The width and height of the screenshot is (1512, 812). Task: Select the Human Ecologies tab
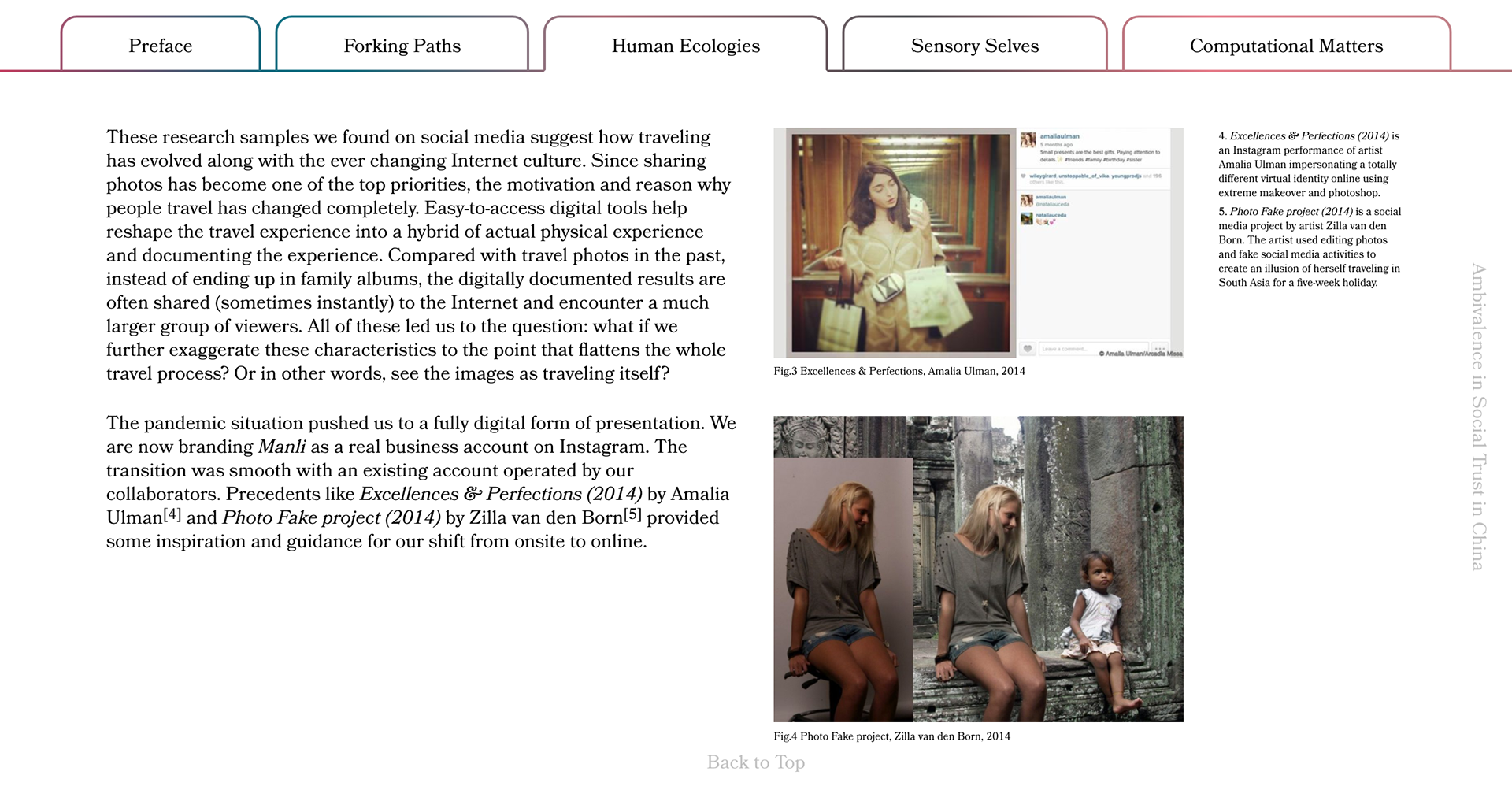(685, 45)
